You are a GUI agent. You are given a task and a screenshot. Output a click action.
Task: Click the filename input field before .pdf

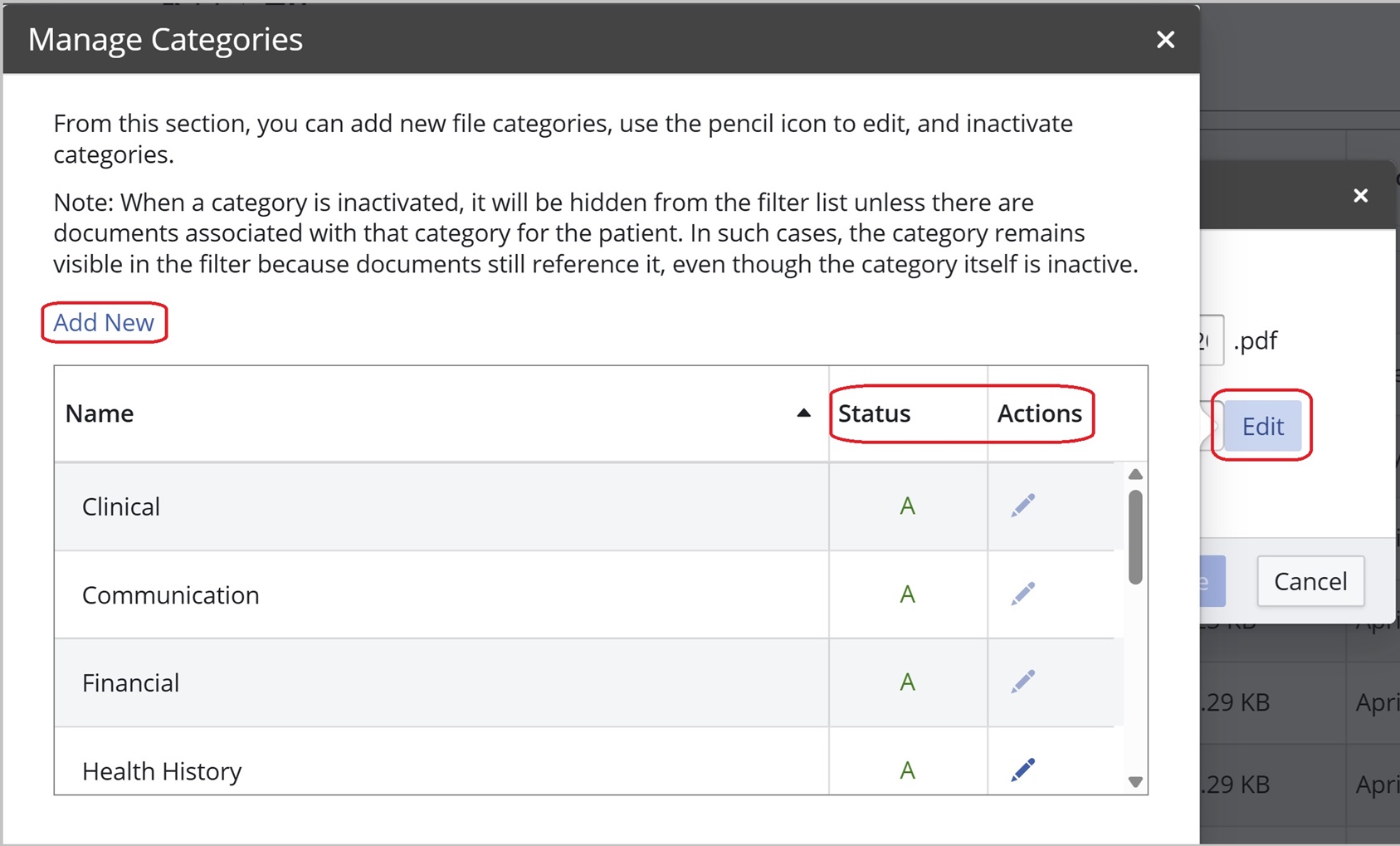coord(1211,340)
